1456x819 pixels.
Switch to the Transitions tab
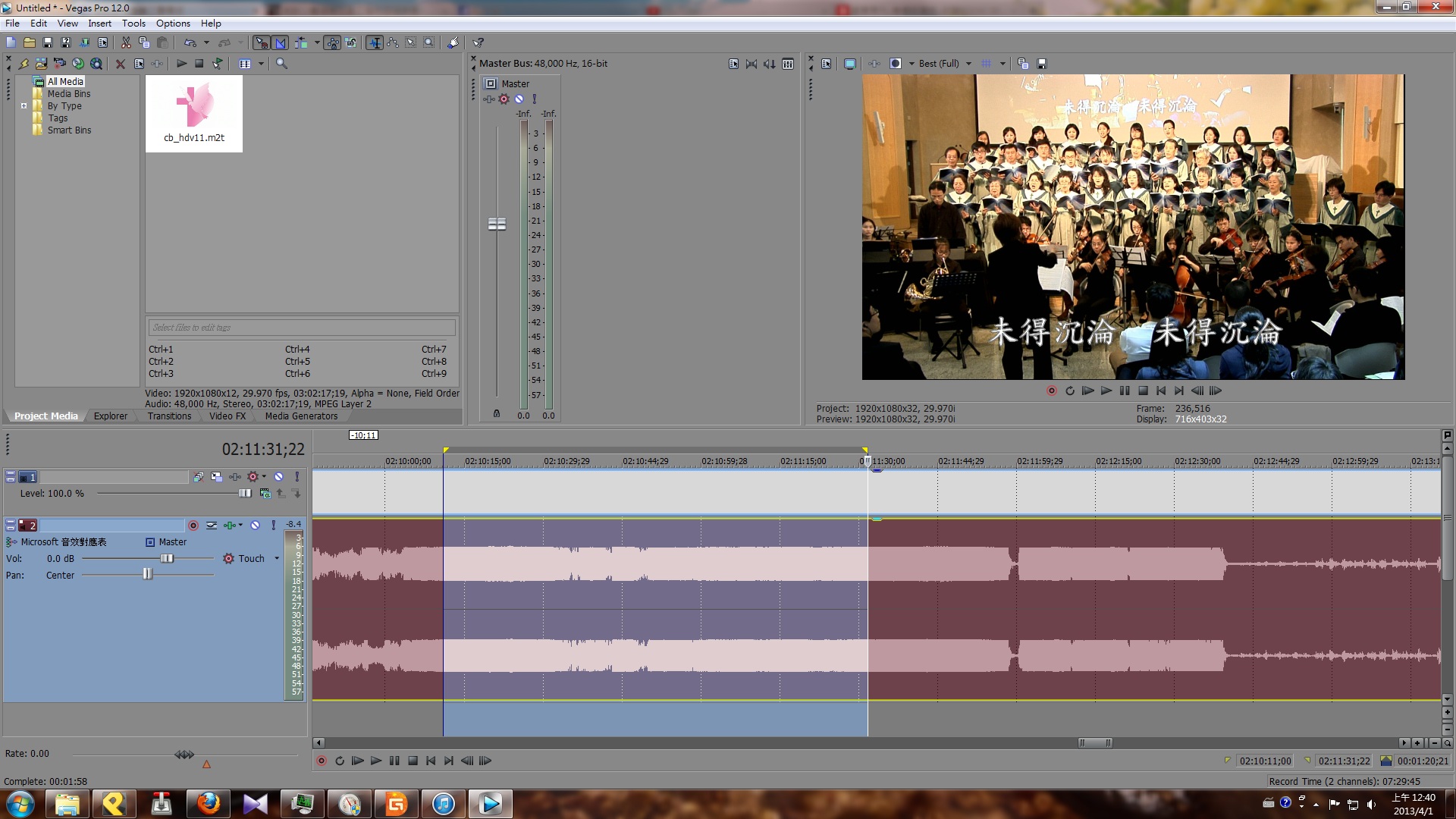pyautogui.click(x=169, y=416)
